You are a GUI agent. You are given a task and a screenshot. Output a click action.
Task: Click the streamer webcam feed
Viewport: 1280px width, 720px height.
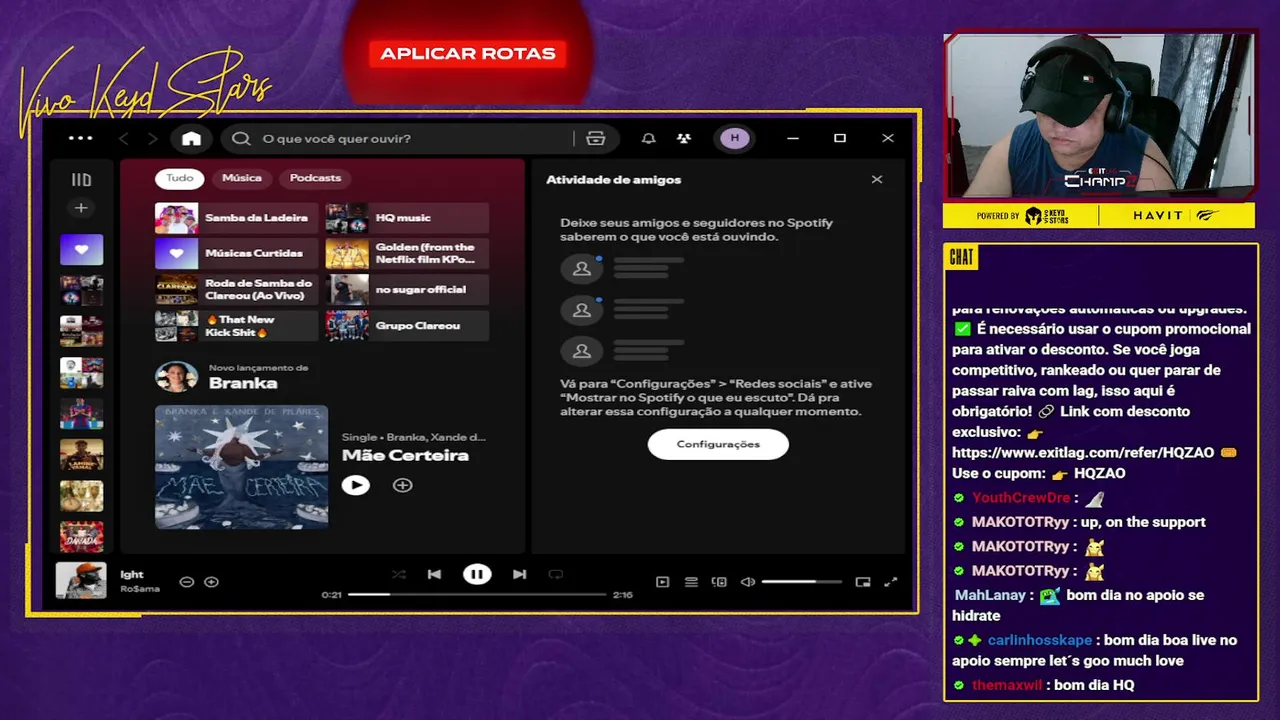pos(1099,116)
